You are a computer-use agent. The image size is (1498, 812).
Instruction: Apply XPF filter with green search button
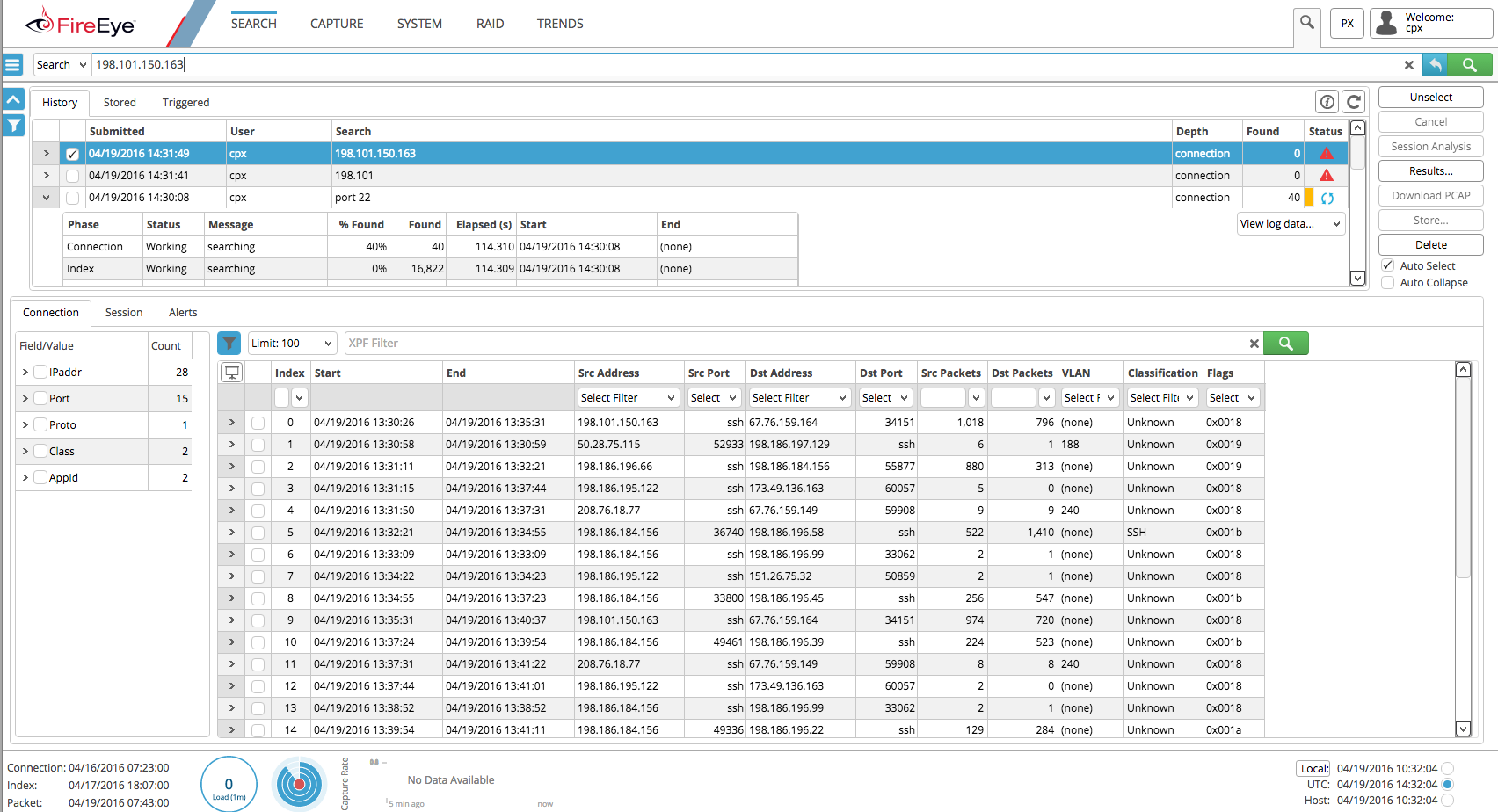click(x=1286, y=343)
